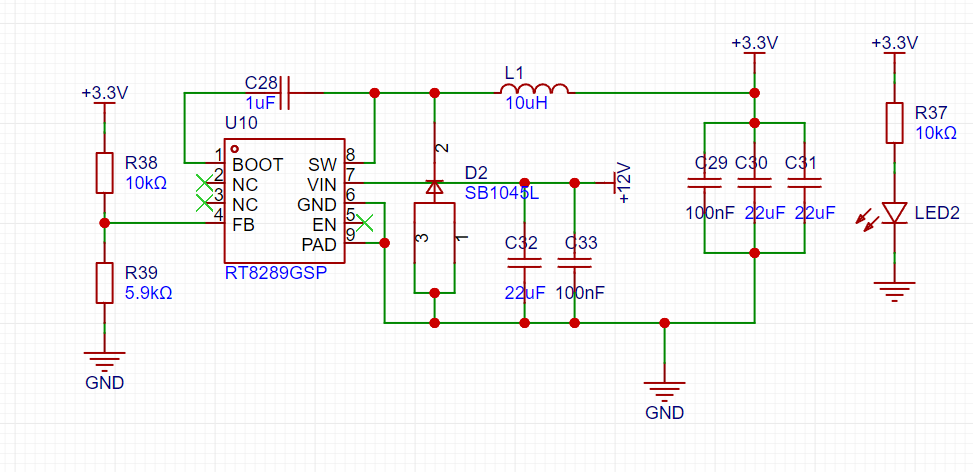Select capacitor C33 symbol

click(575, 263)
